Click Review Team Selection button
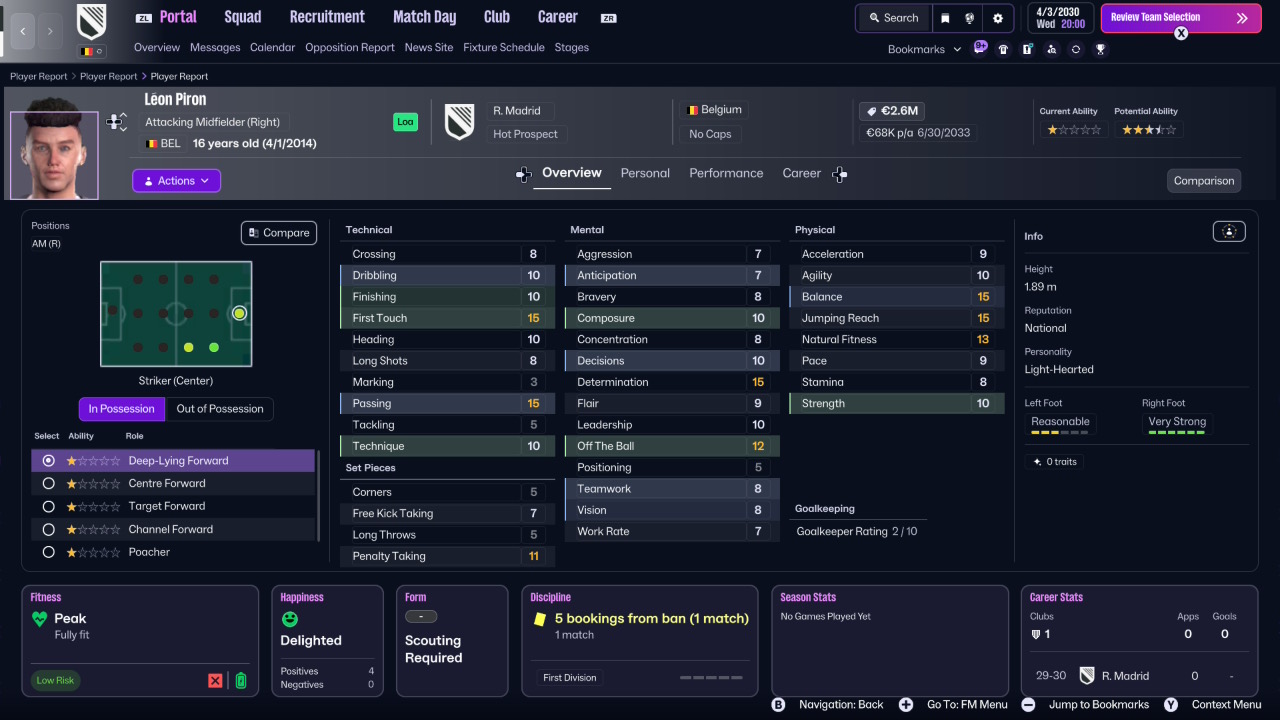The image size is (1280, 720). pos(1181,18)
